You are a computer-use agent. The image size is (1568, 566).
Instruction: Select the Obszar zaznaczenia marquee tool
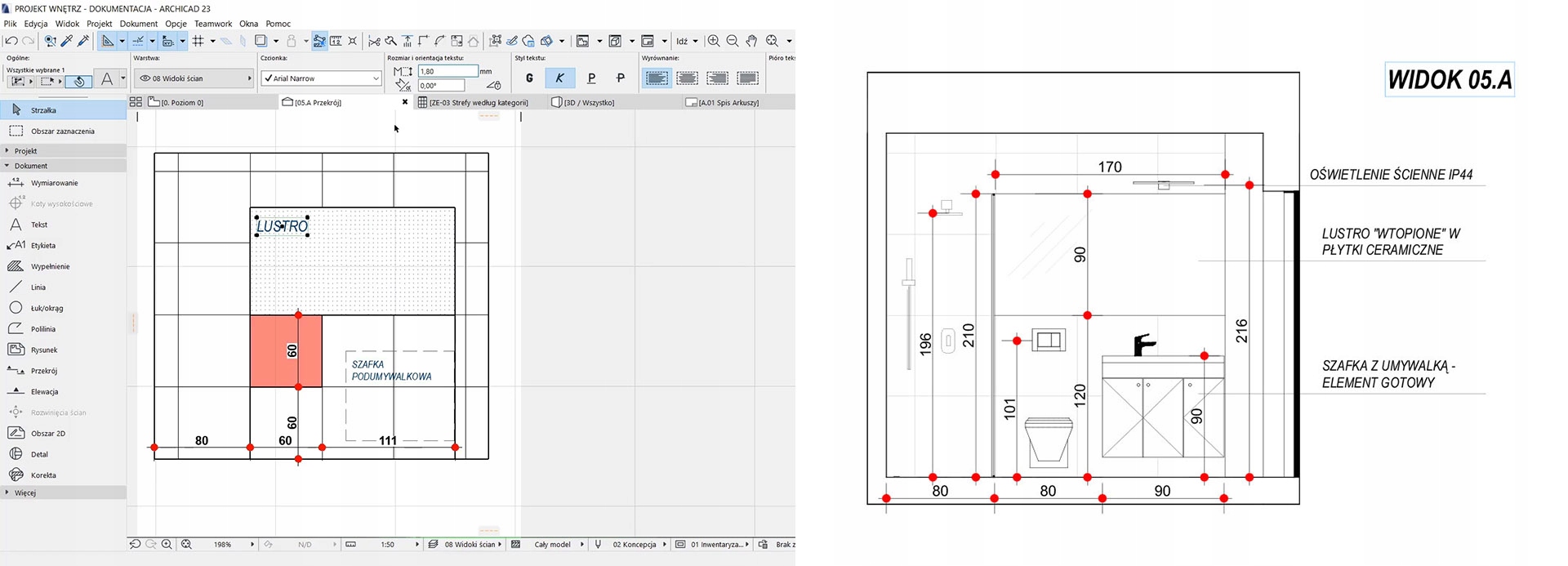[x=62, y=131]
